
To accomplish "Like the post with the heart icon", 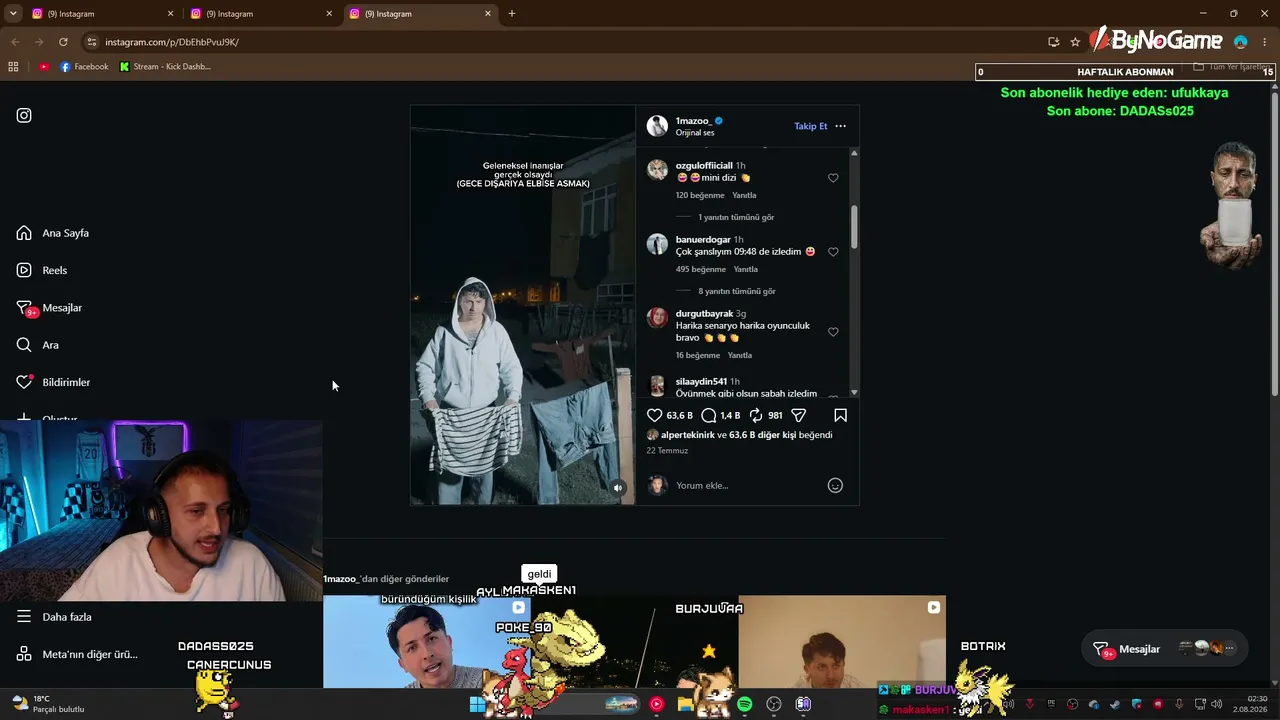I will pos(655,415).
